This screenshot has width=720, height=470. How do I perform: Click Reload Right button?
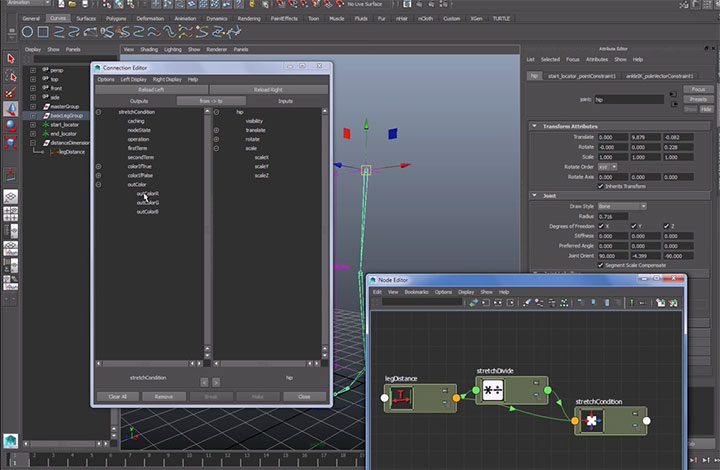point(269,90)
